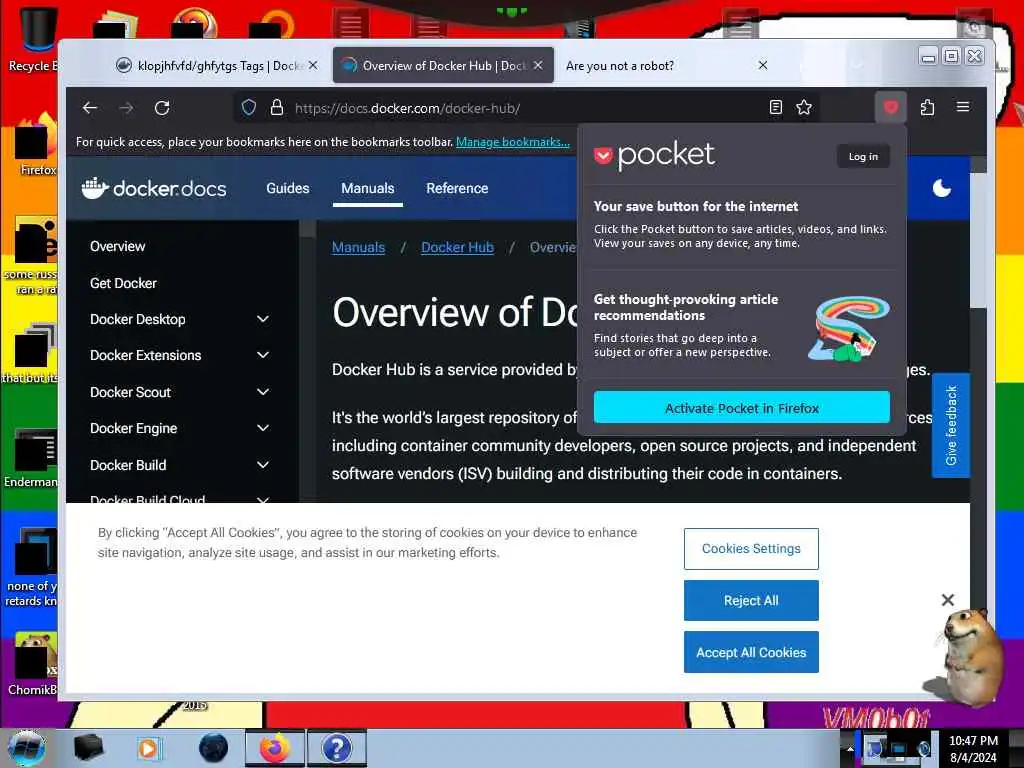Click Log in on the Pocket panel
This screenshot has height=768, width=1024.
coord(863,157)
